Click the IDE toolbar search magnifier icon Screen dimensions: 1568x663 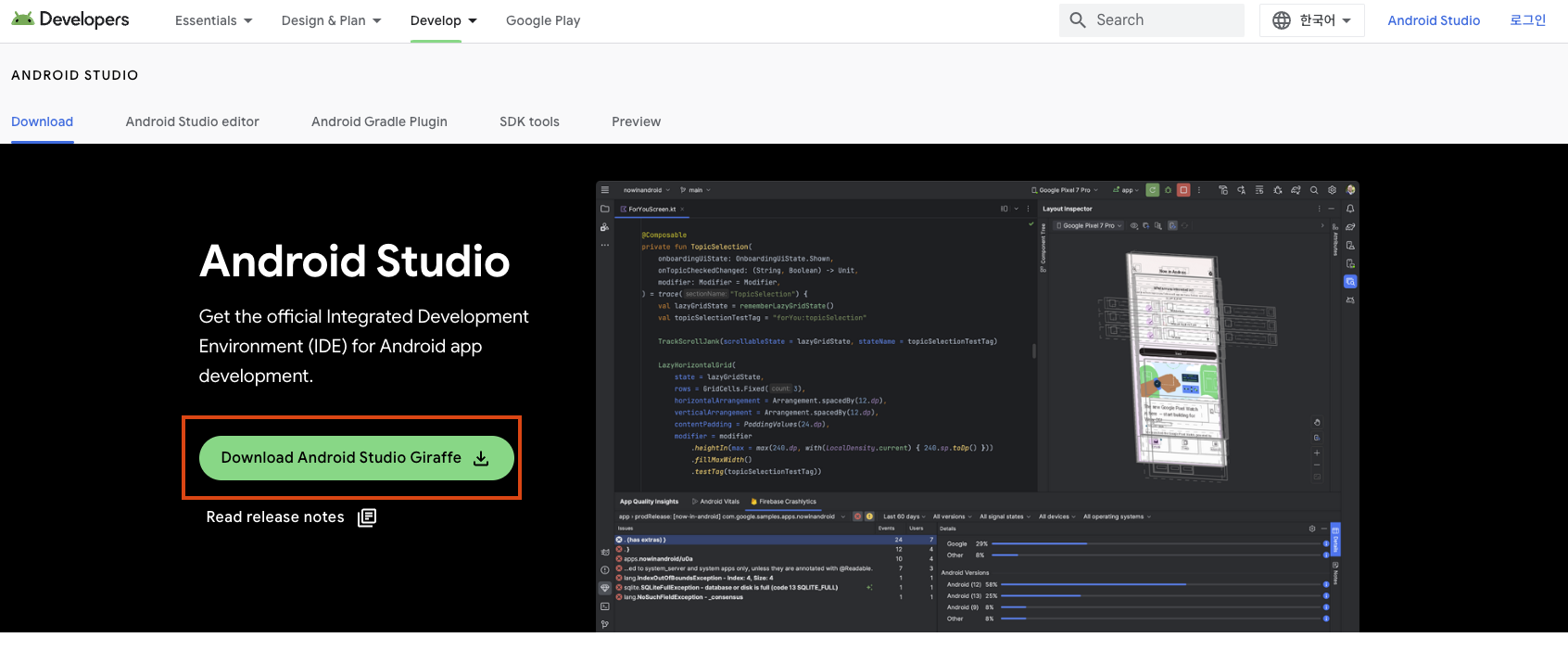pos(1314,190)
